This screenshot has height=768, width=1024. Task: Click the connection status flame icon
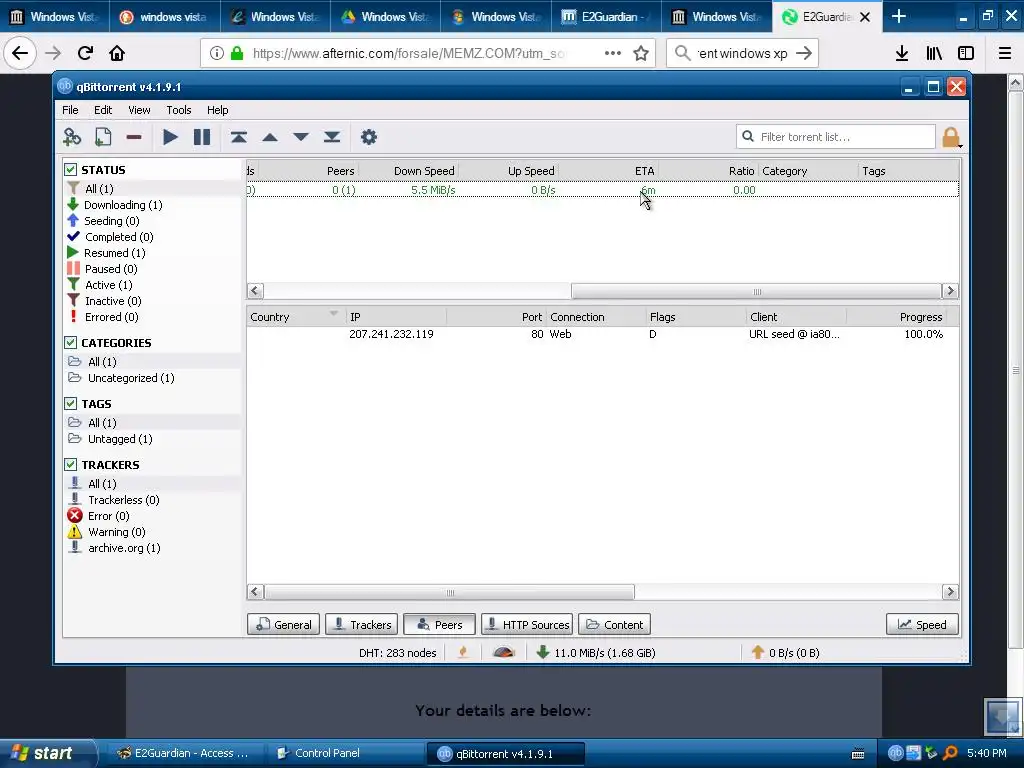[463, 652]
